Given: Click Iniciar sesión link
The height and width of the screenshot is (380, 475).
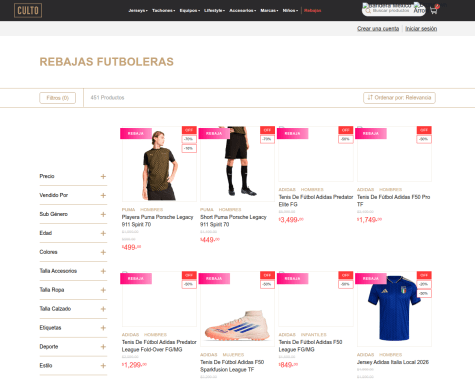Looking at the screenshot, I should [x=421, y=29].
